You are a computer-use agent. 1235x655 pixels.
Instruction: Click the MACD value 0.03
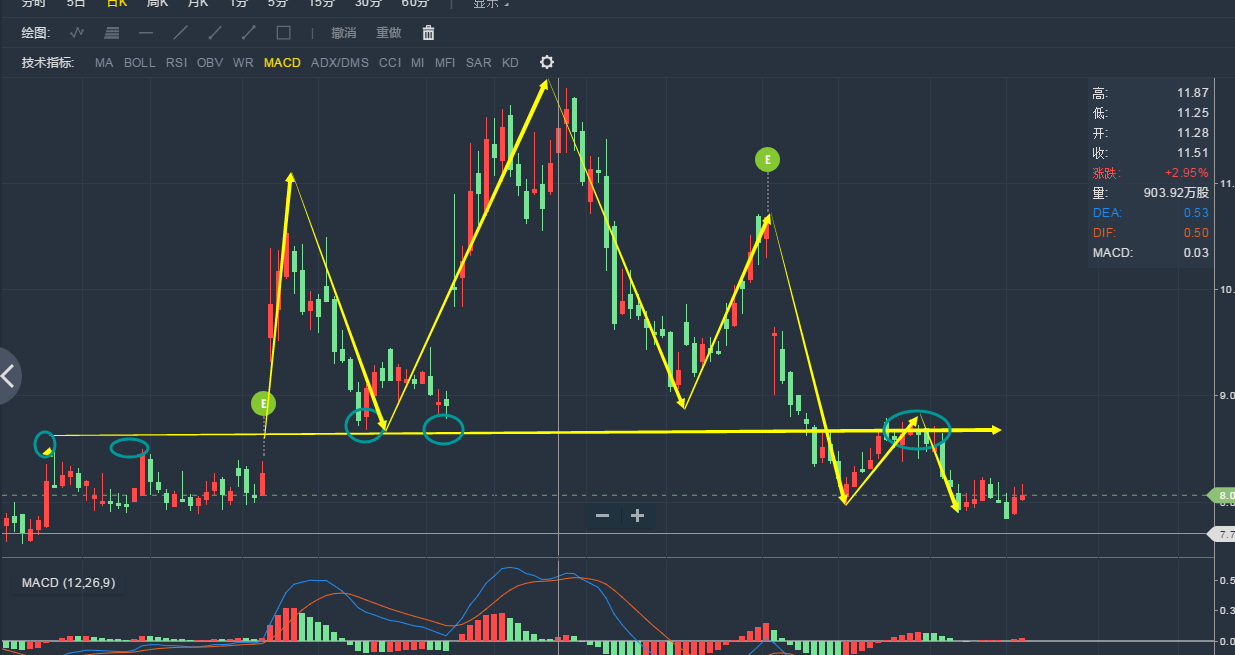click(x=1196, y=253)
